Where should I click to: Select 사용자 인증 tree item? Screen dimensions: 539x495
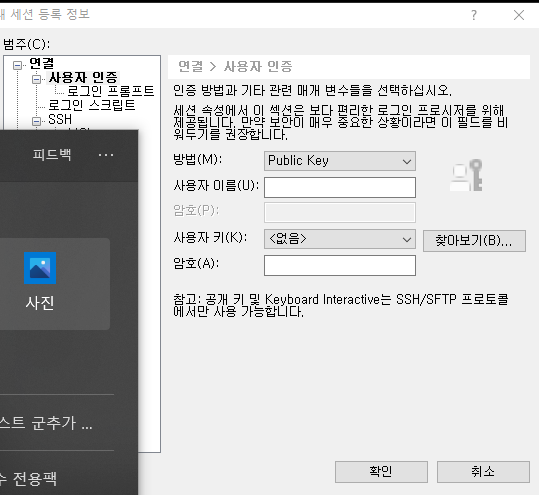click(x=83, y=78)
